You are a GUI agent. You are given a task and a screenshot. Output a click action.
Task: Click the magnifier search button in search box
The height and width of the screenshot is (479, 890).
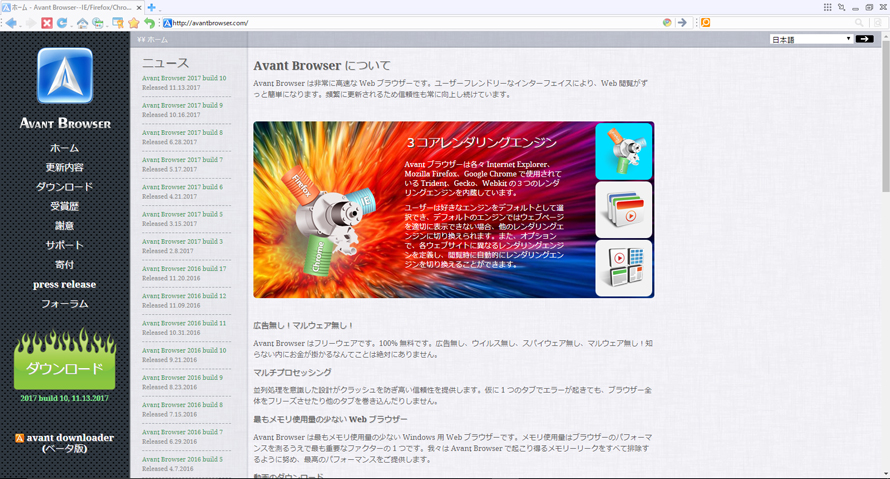859,23
